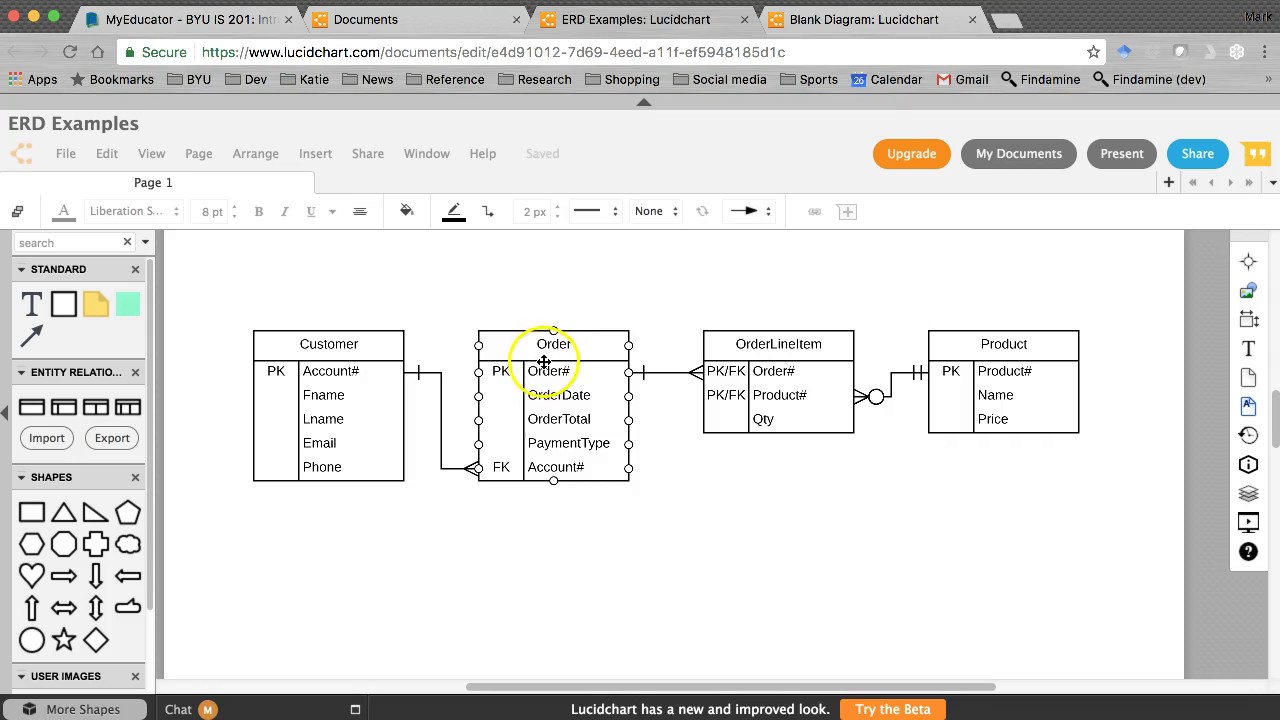
Task: Click the blue Share button
Action: [x=1197, y=153]
